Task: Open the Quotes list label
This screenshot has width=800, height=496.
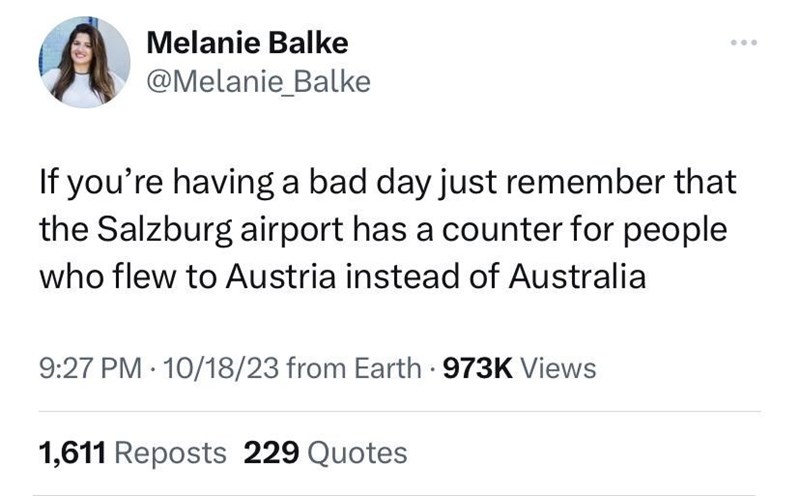Action: [358, 453]
